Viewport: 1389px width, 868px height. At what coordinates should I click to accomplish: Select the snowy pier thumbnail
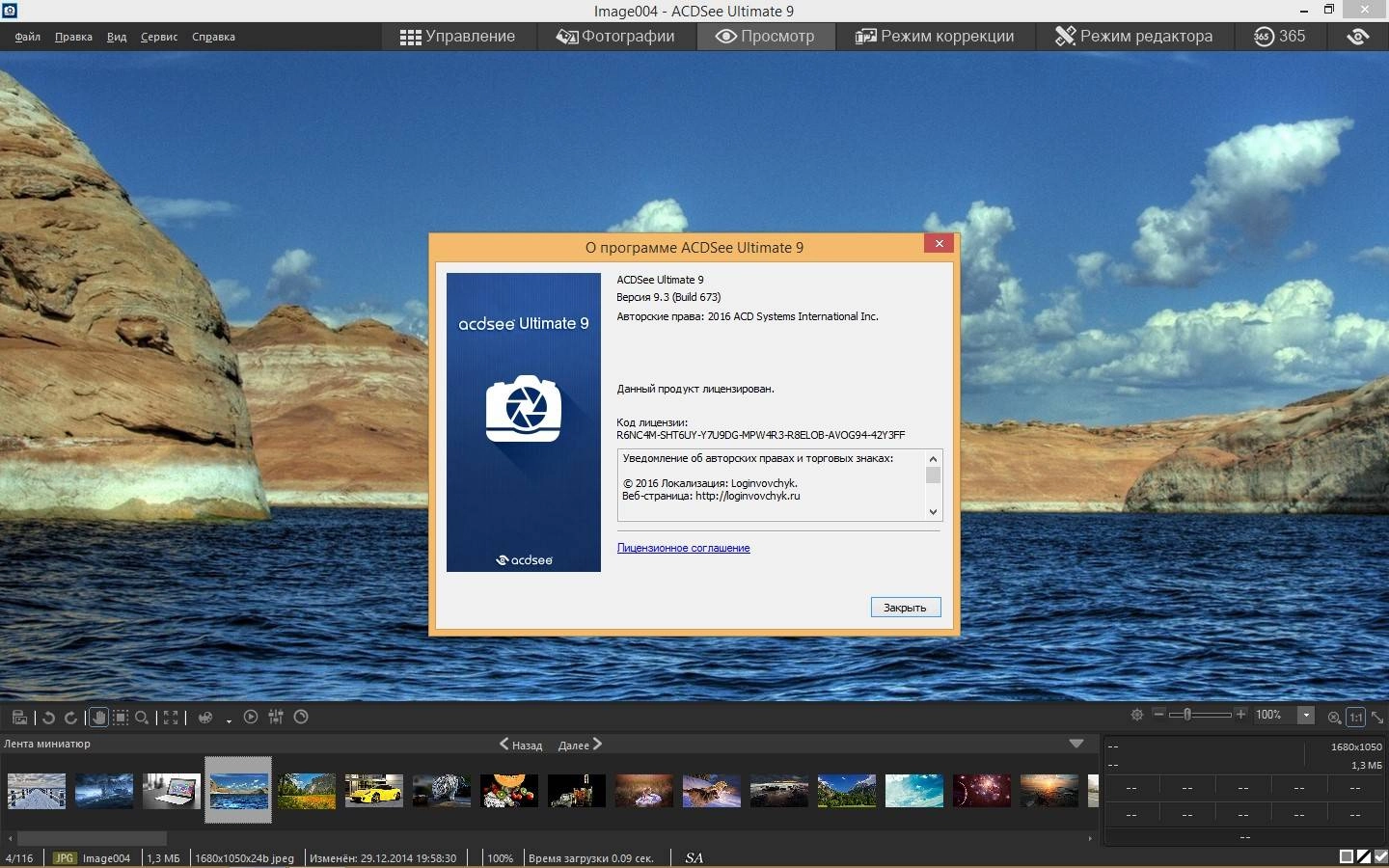37,791
